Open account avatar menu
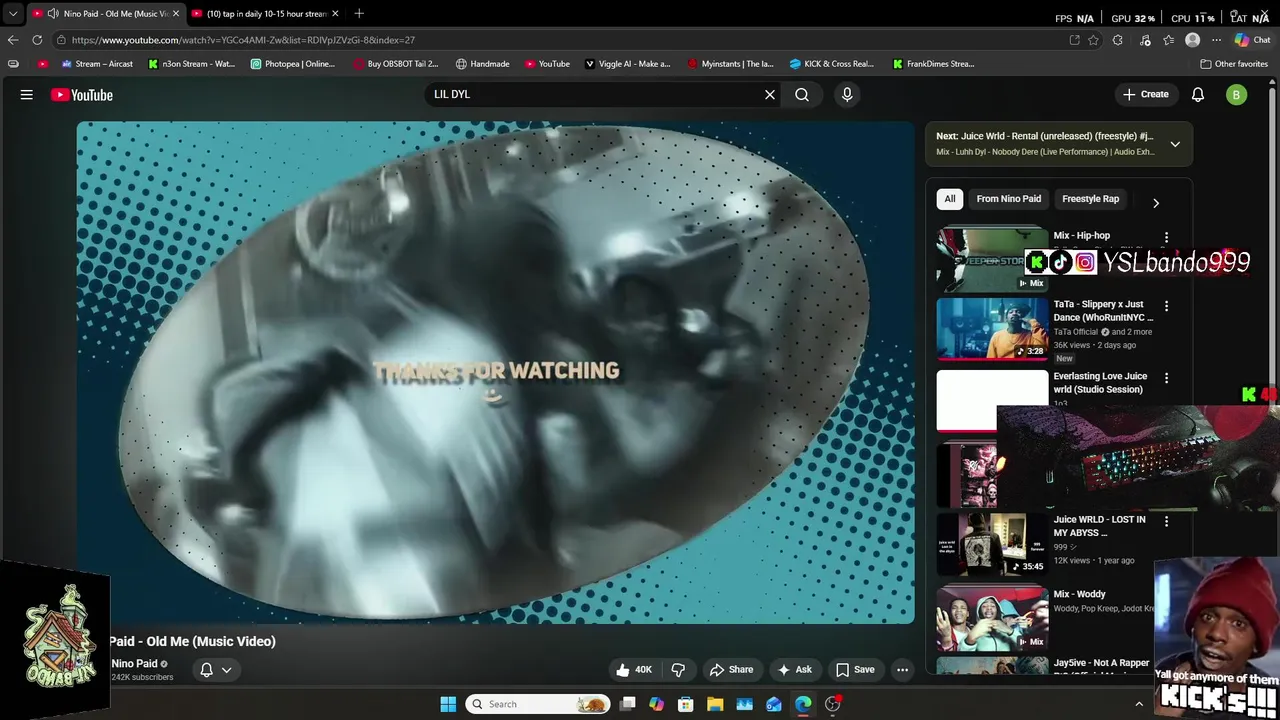Image resolution: width=1280 pixels, height=720 pixels. [1237, 95]
